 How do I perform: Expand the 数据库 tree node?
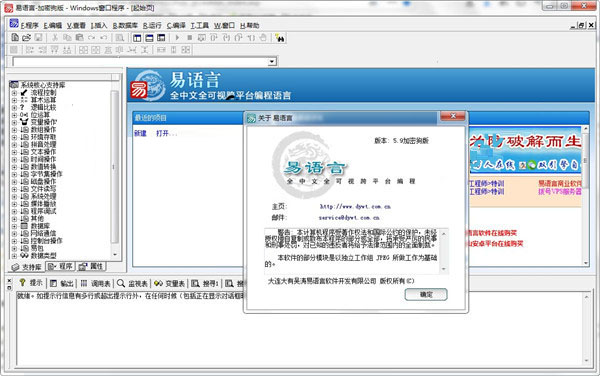point(14,226)
